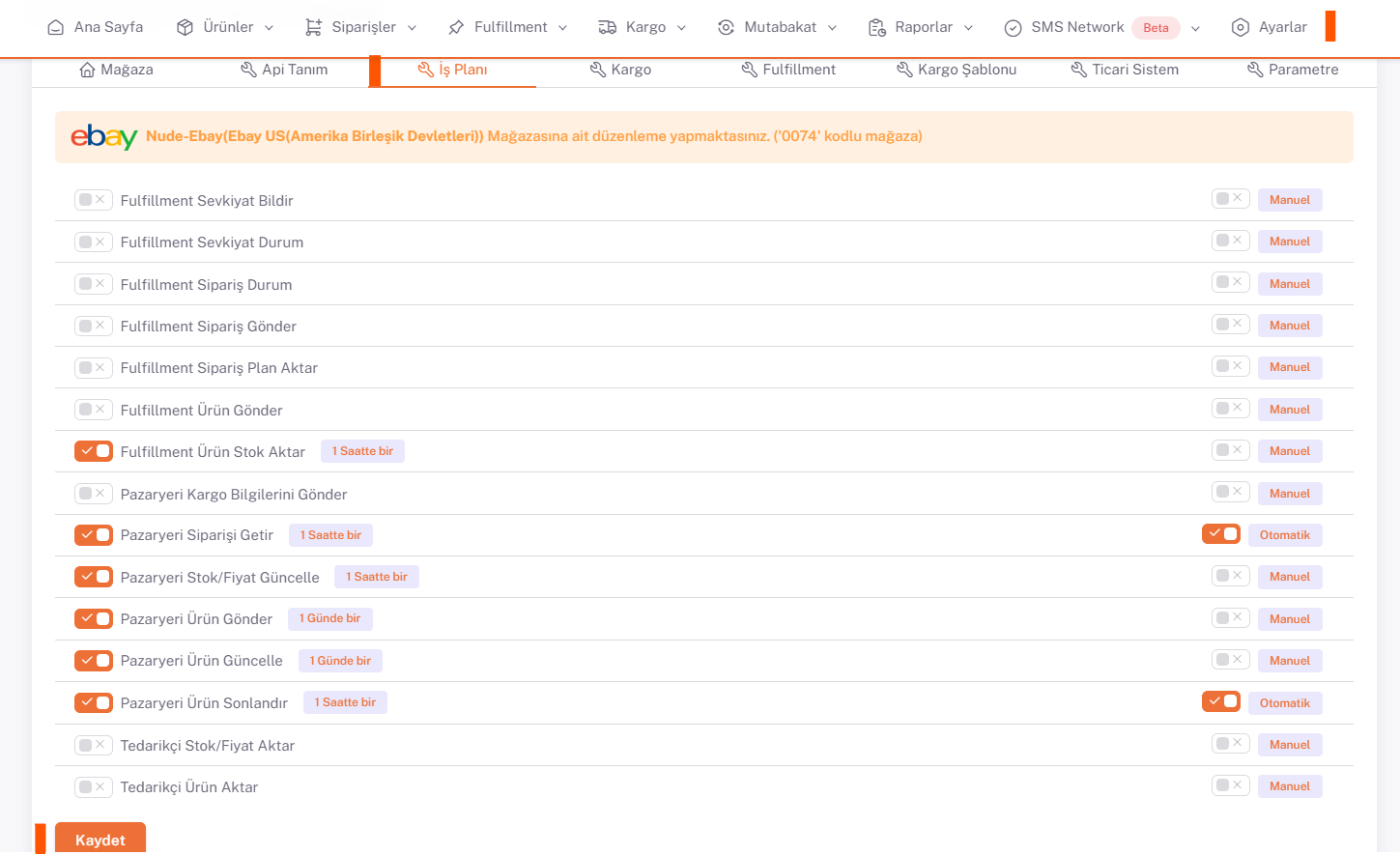Click the Nude-Ebay store name text
This screenshot has width=1400, height=855.
[x=315, y=136]
